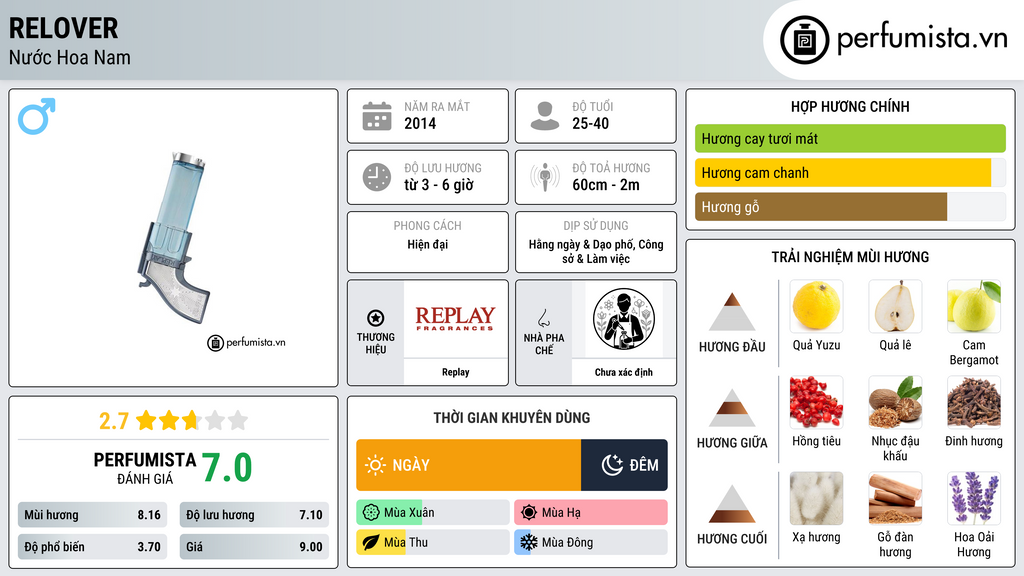Click the perfumista.vn bottle logo icon
This screenshot has width=1024, height=576.
pos(804,40)
